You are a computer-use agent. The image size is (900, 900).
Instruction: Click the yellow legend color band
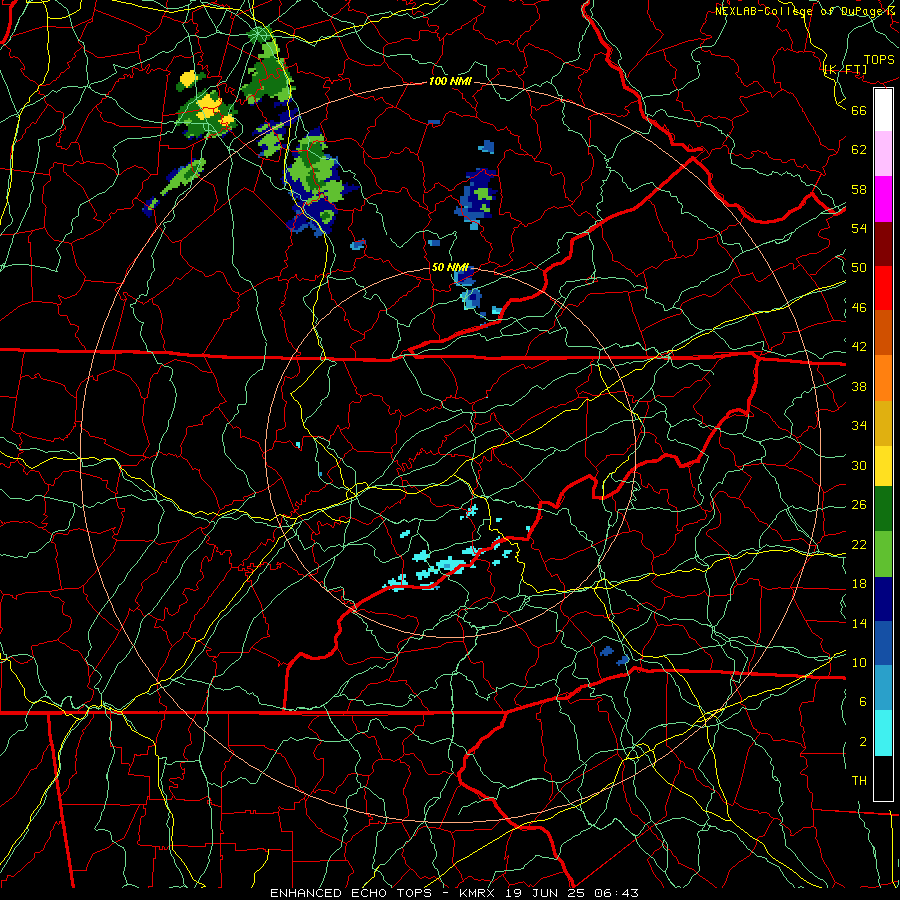883,466
